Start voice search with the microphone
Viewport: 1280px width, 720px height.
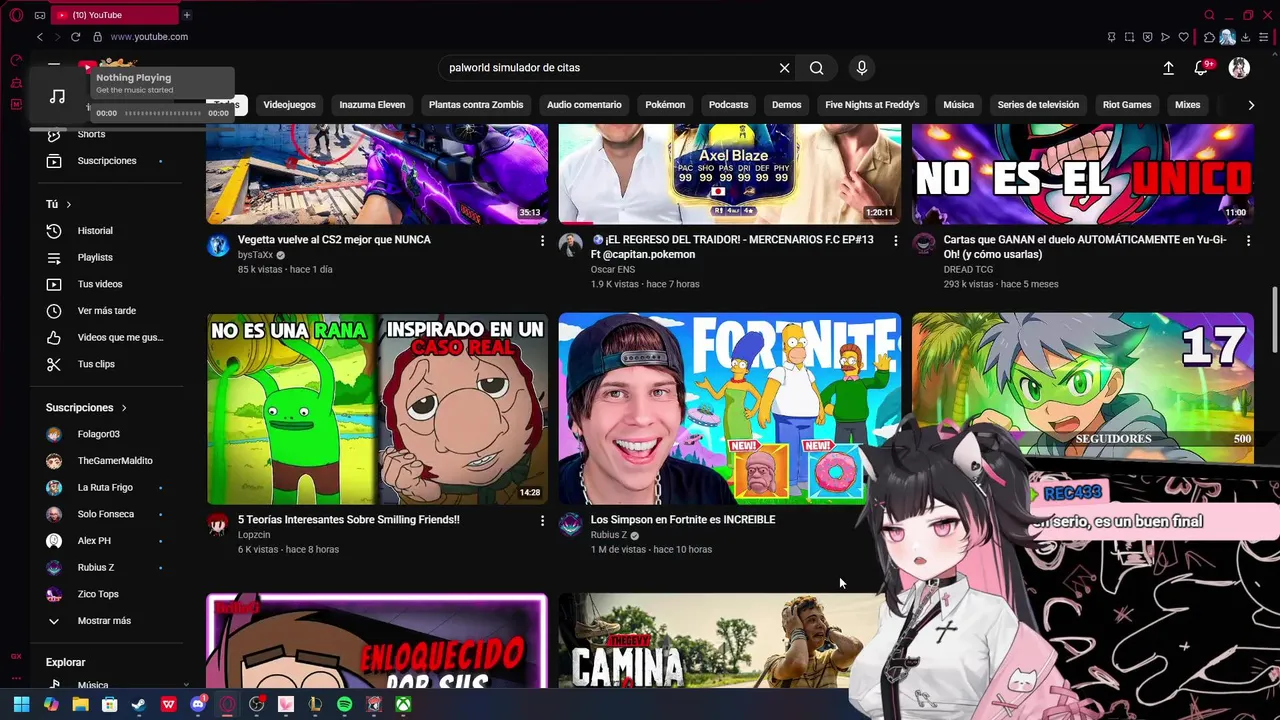862,68
